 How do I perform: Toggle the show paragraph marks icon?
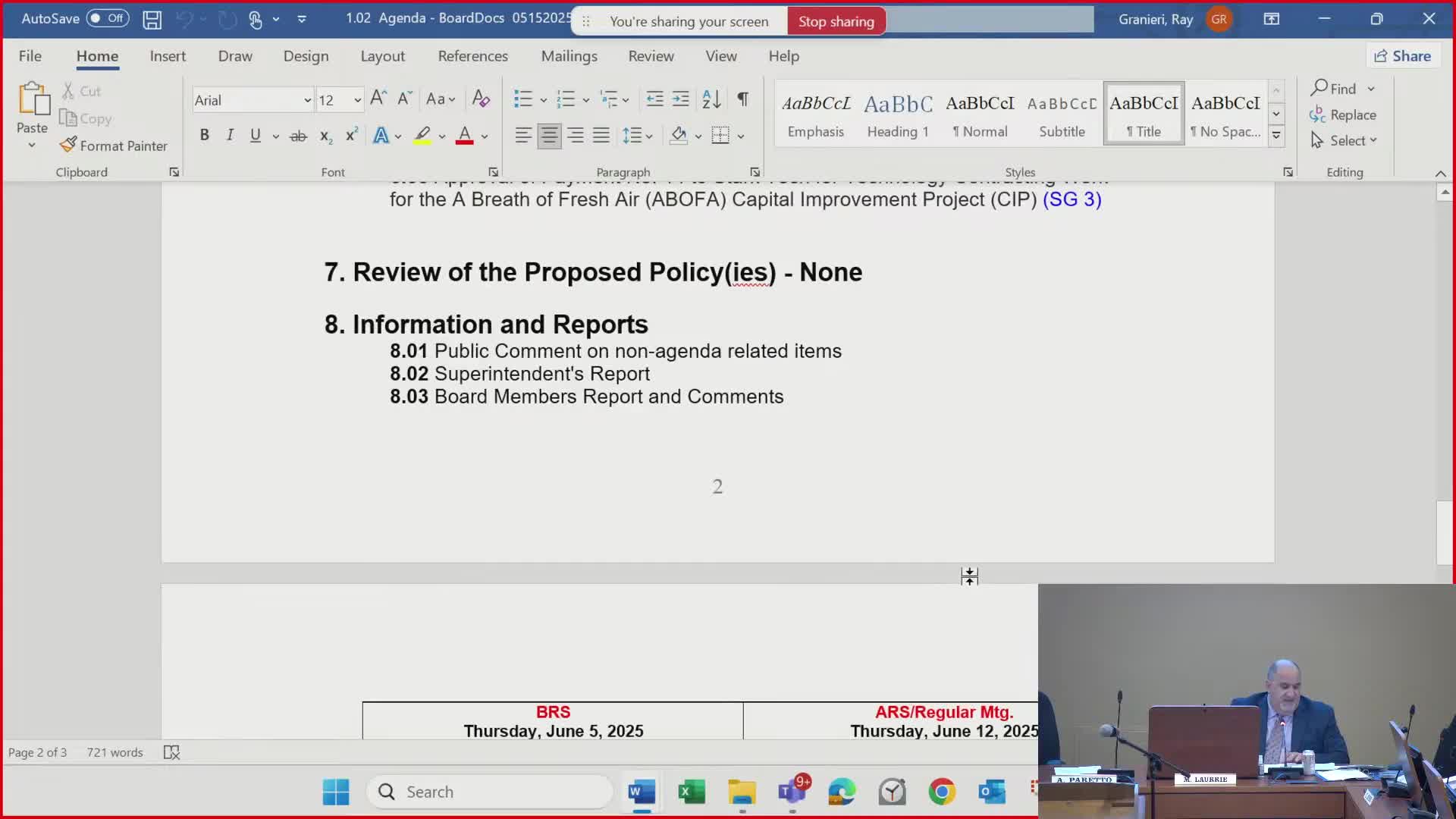point(742,99)
